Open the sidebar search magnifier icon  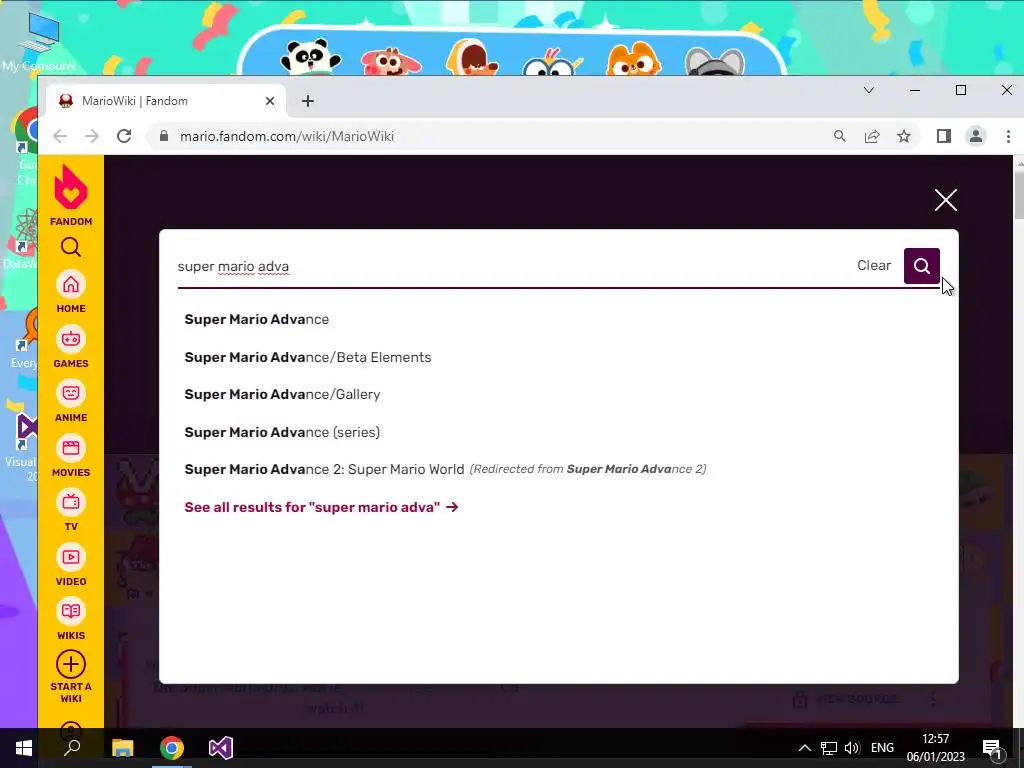(x=71, y=248)
